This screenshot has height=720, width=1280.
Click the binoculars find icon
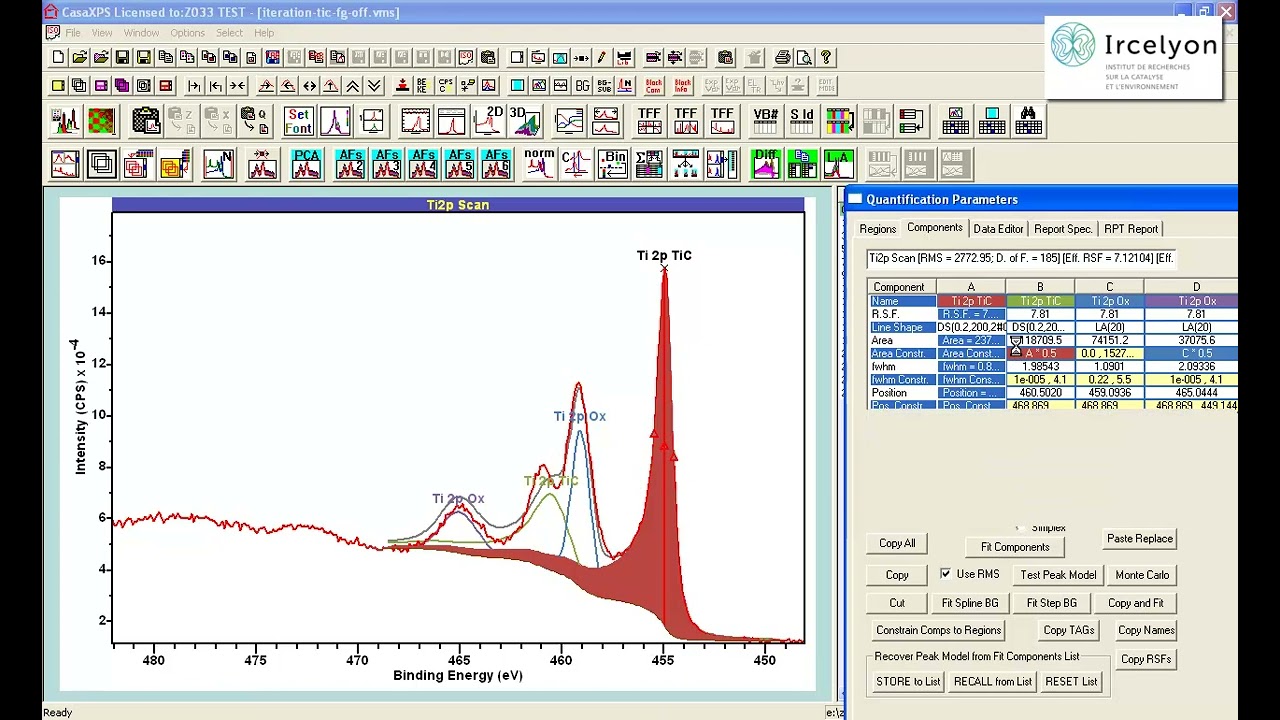(x=1028, y=121)
